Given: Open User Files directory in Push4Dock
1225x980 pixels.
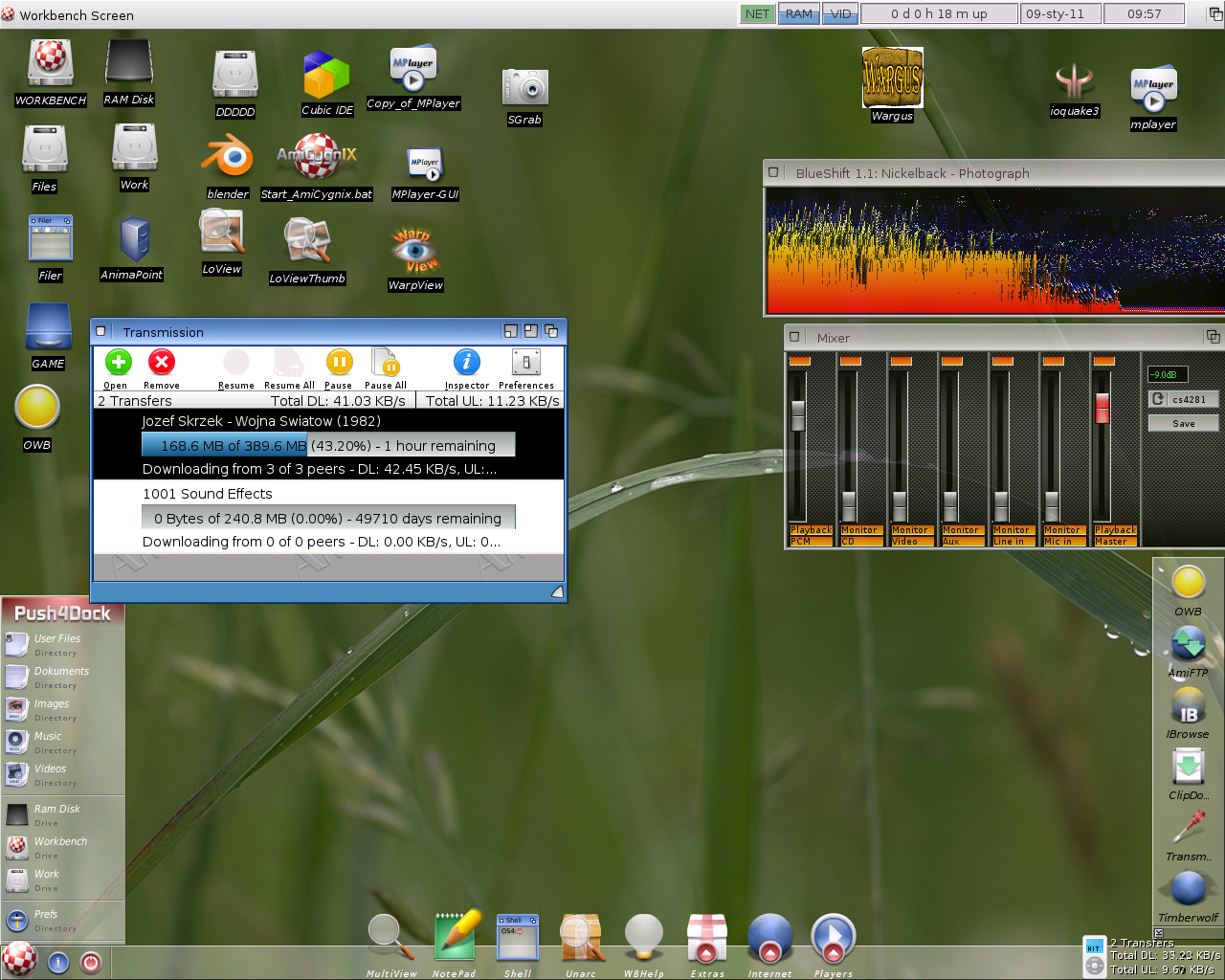Looking at the screenshot, I should click(x=62, y=645).
